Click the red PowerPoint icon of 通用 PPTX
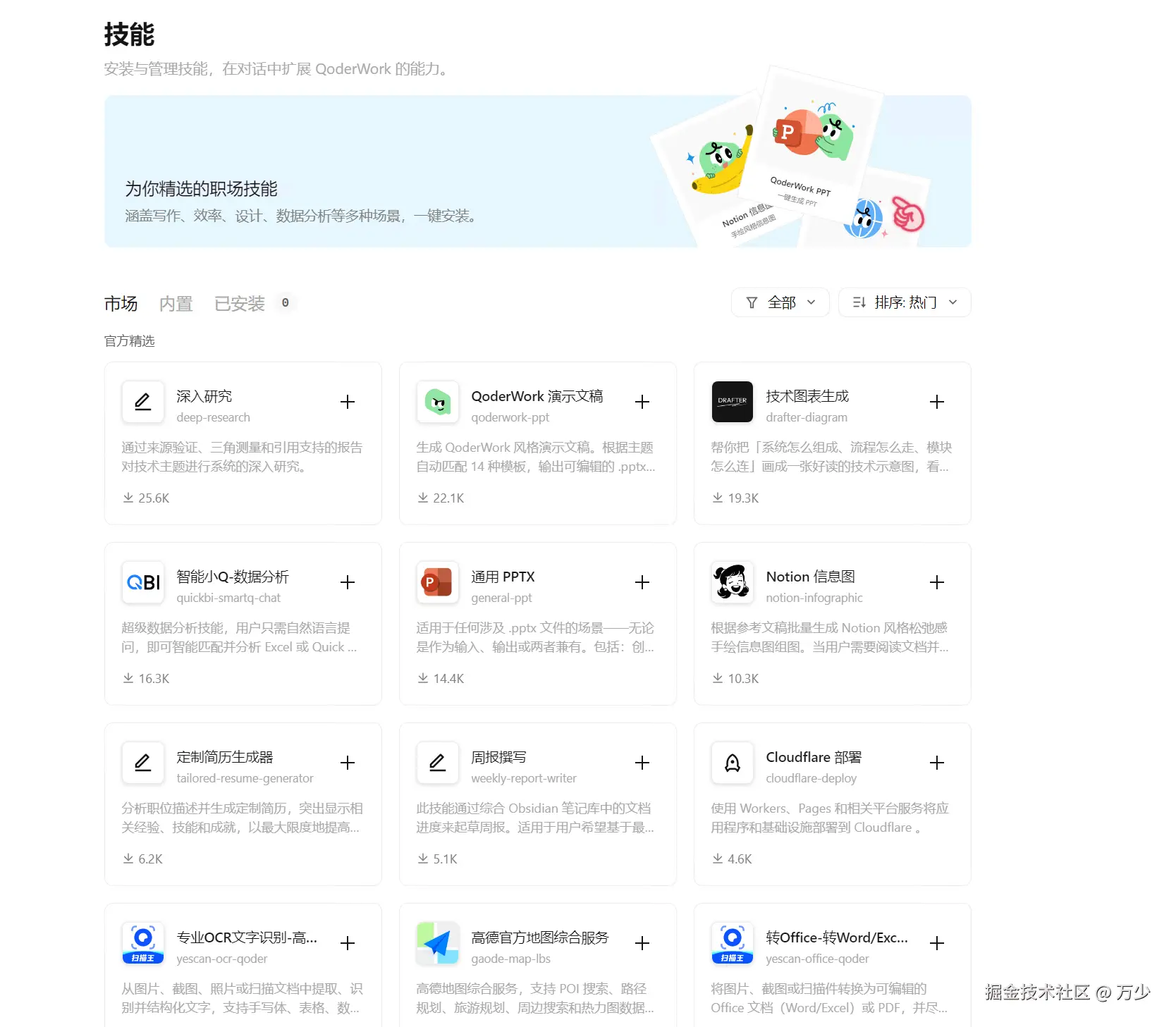The width and height of the screenshot is (1176, 1027). pos(438,582)
